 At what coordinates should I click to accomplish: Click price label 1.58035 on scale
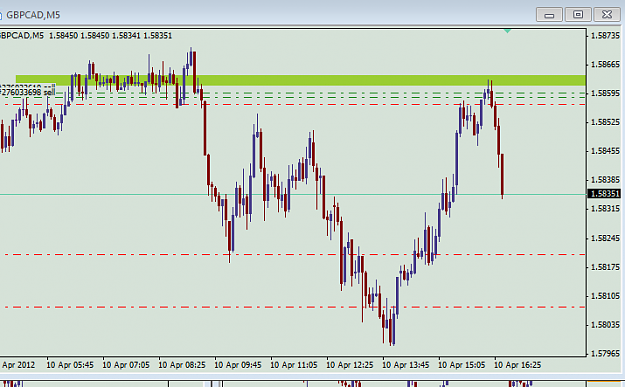605,324
